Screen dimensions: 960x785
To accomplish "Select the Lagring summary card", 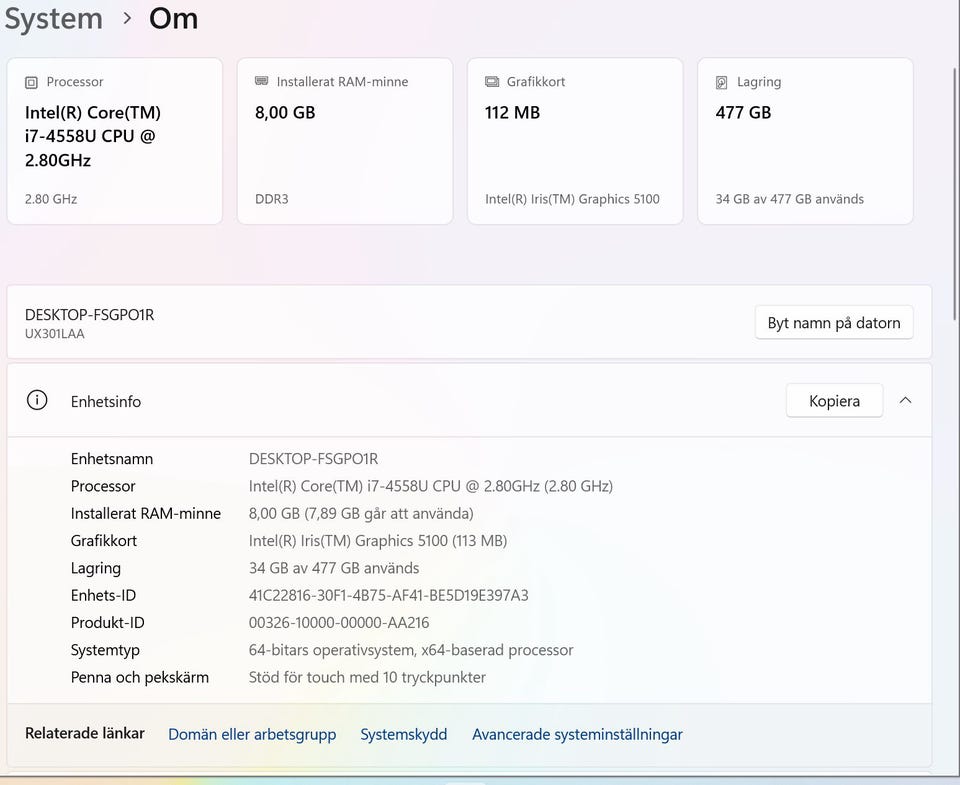I will (805, 141).
